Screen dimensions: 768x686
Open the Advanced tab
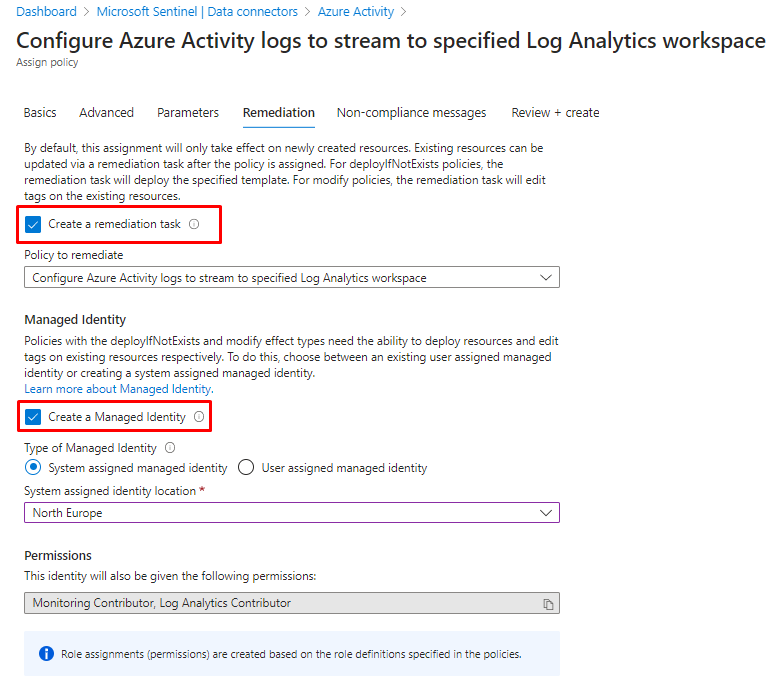(x=106, y=113)
